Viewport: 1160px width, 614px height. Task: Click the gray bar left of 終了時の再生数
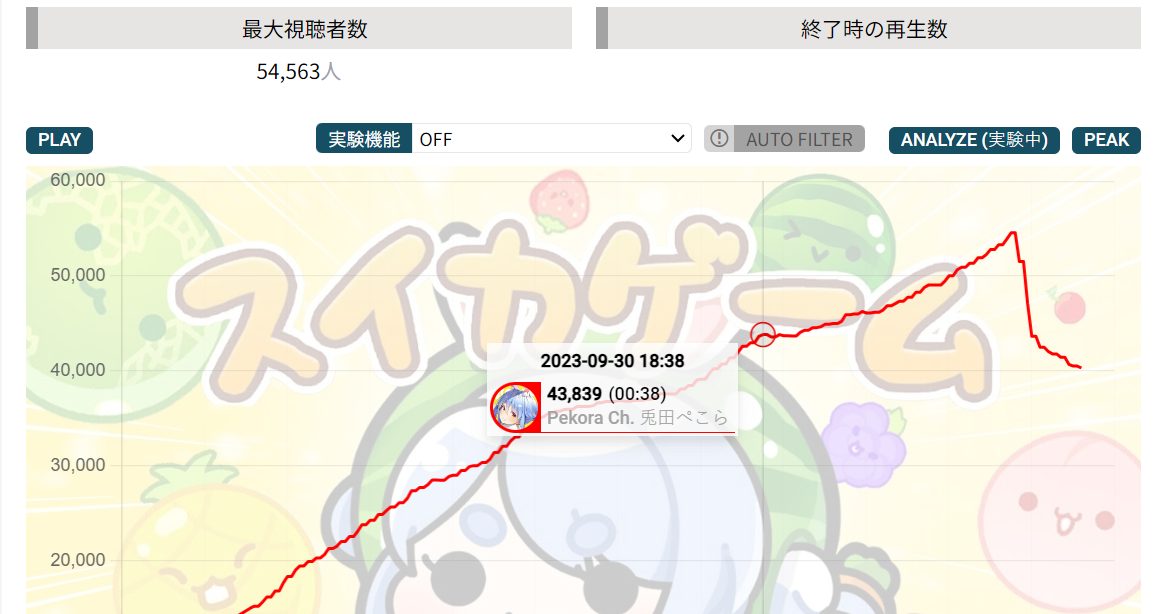pos(601,29)
